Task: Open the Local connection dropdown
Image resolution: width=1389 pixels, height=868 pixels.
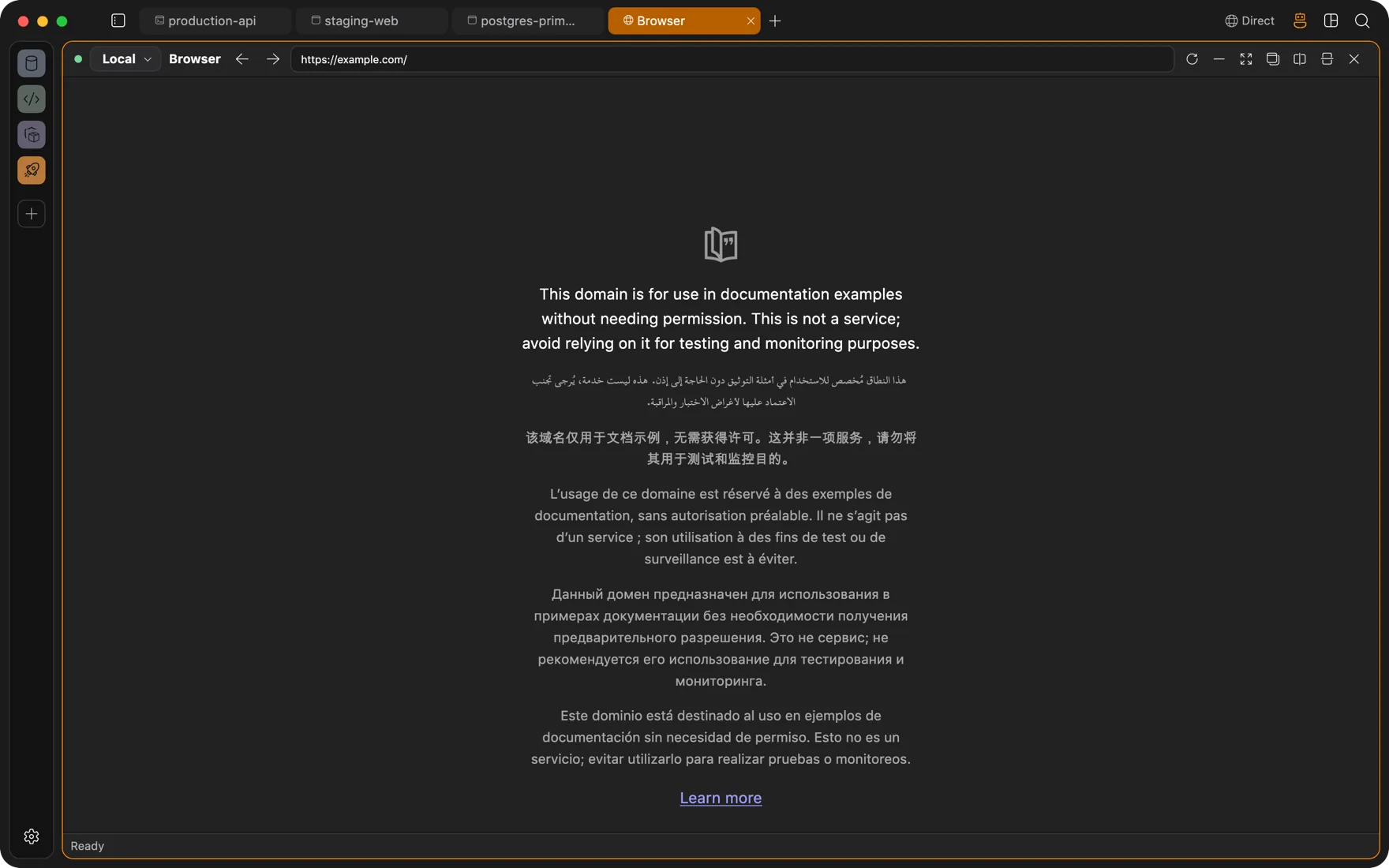Action: pyautogui.click(x=126, y=59)
